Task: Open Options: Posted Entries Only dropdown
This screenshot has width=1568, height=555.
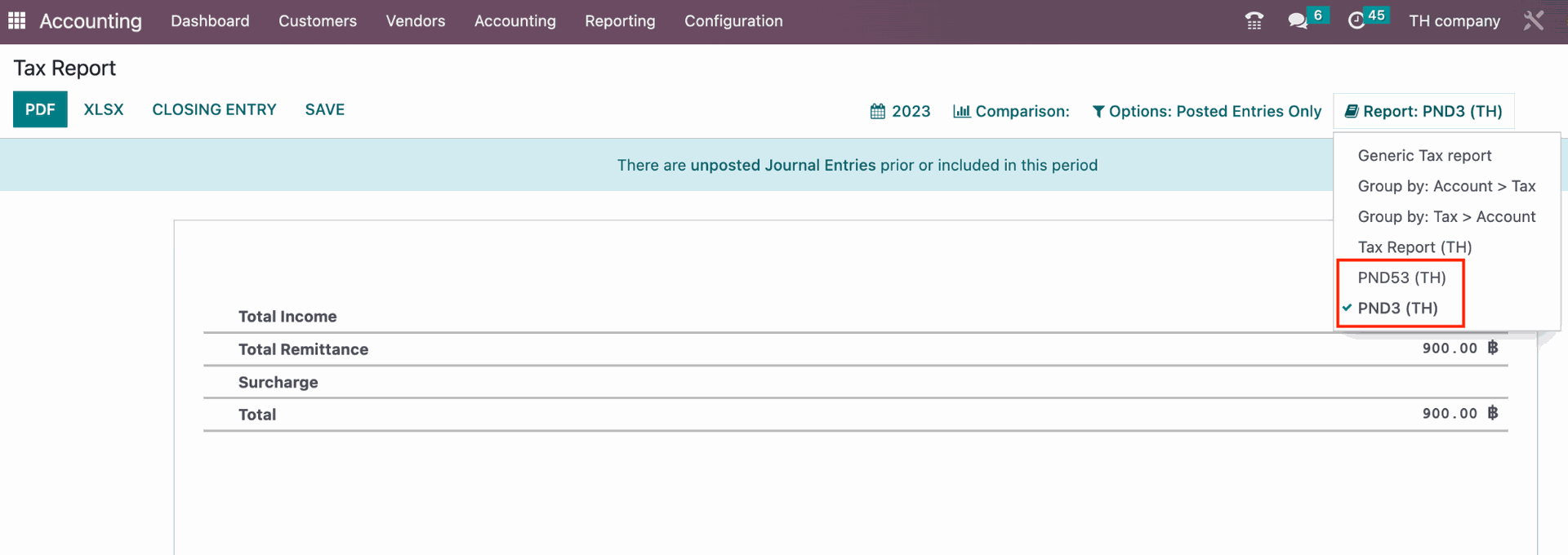Action: point(1206,111)
